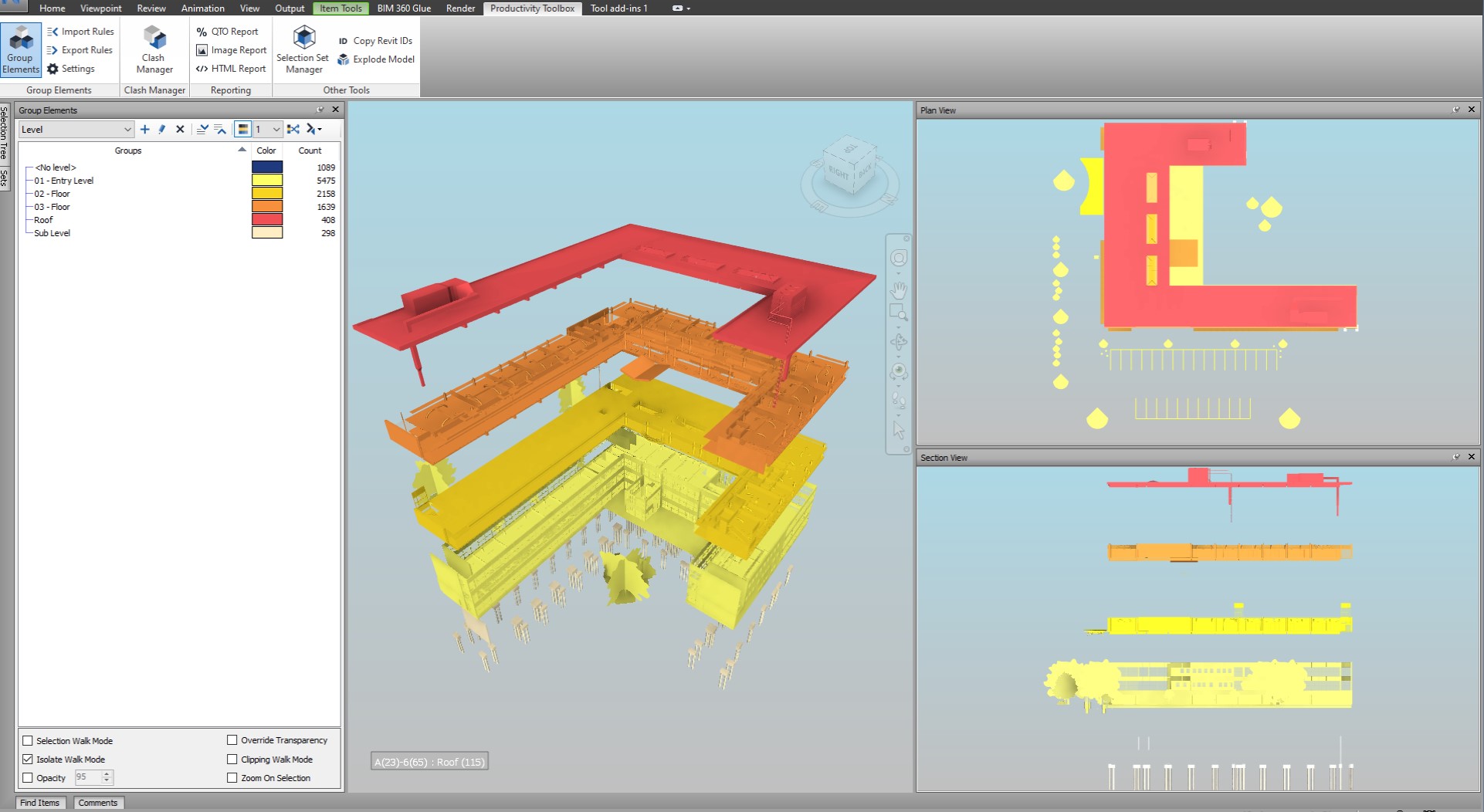Uncheck Isolate Walk Mode
The image size is (1484, 812).
(28, 760)
